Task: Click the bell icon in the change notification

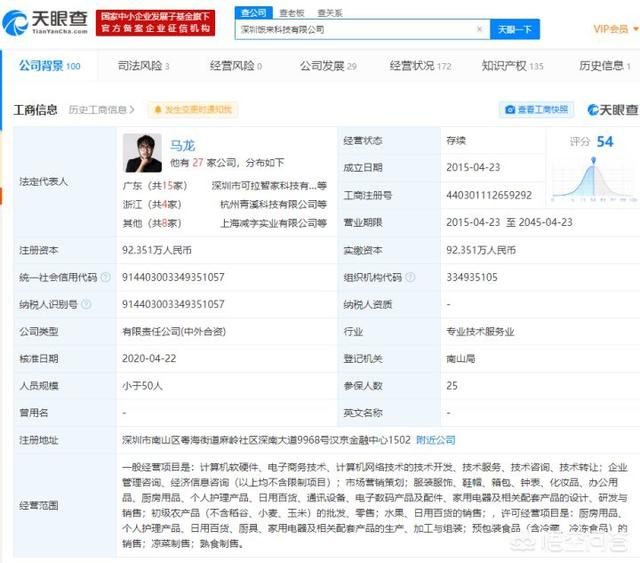Action: coord(158,110)
